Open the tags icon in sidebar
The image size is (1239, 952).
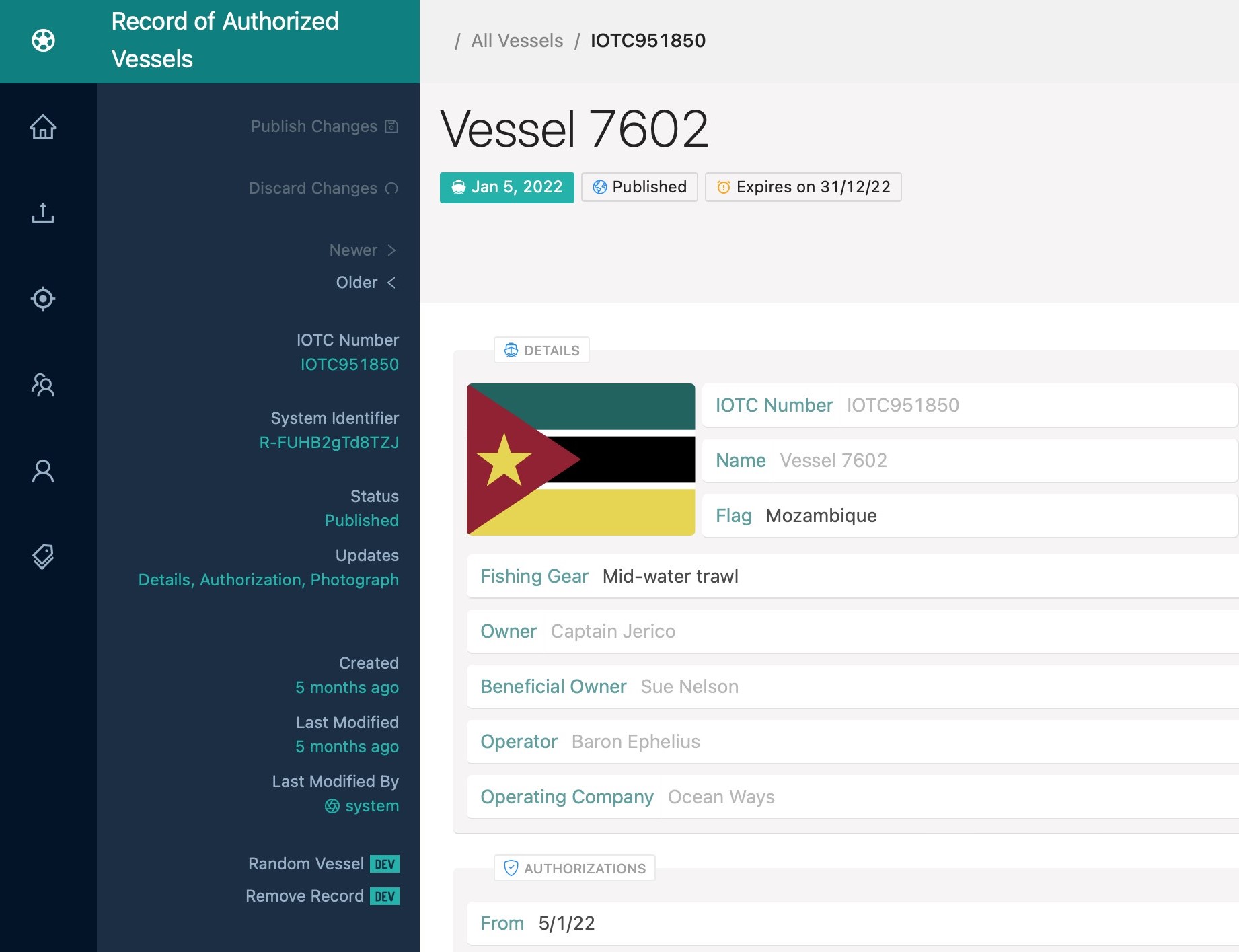[43, 557]
